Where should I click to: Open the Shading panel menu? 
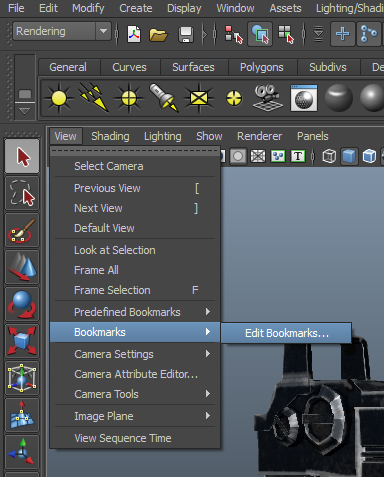(x=110, y=136)
